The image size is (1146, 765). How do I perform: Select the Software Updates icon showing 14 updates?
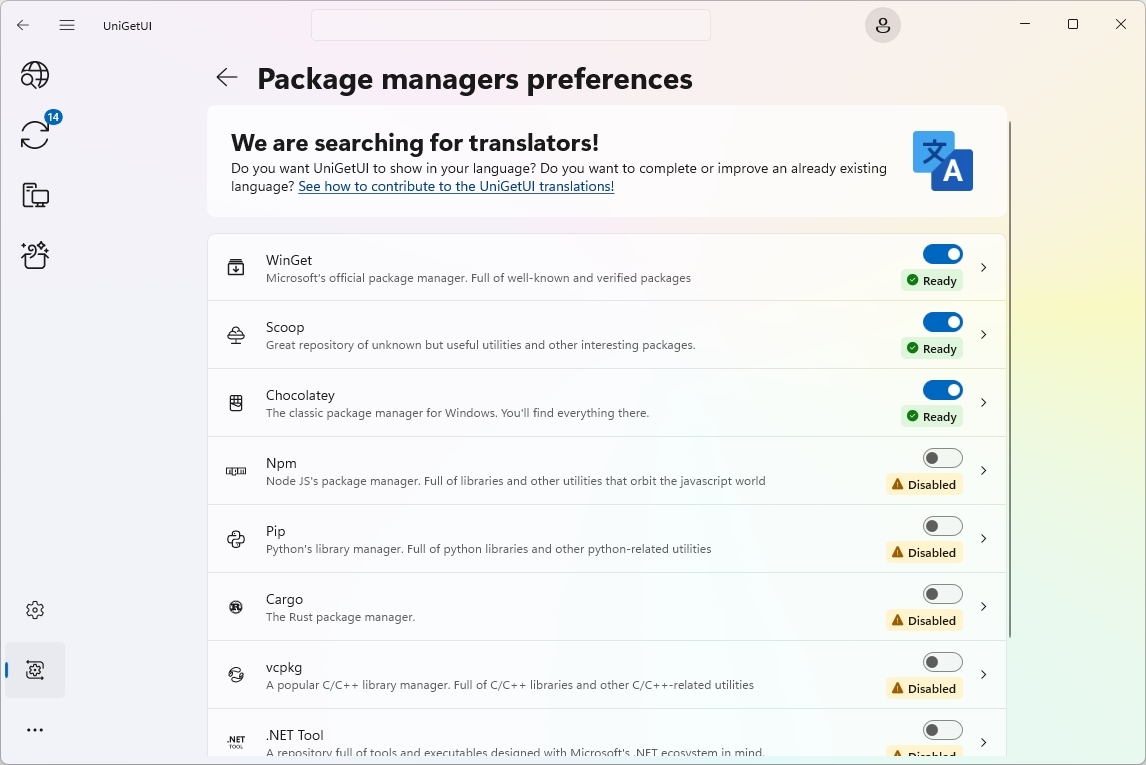coord(35,134)
